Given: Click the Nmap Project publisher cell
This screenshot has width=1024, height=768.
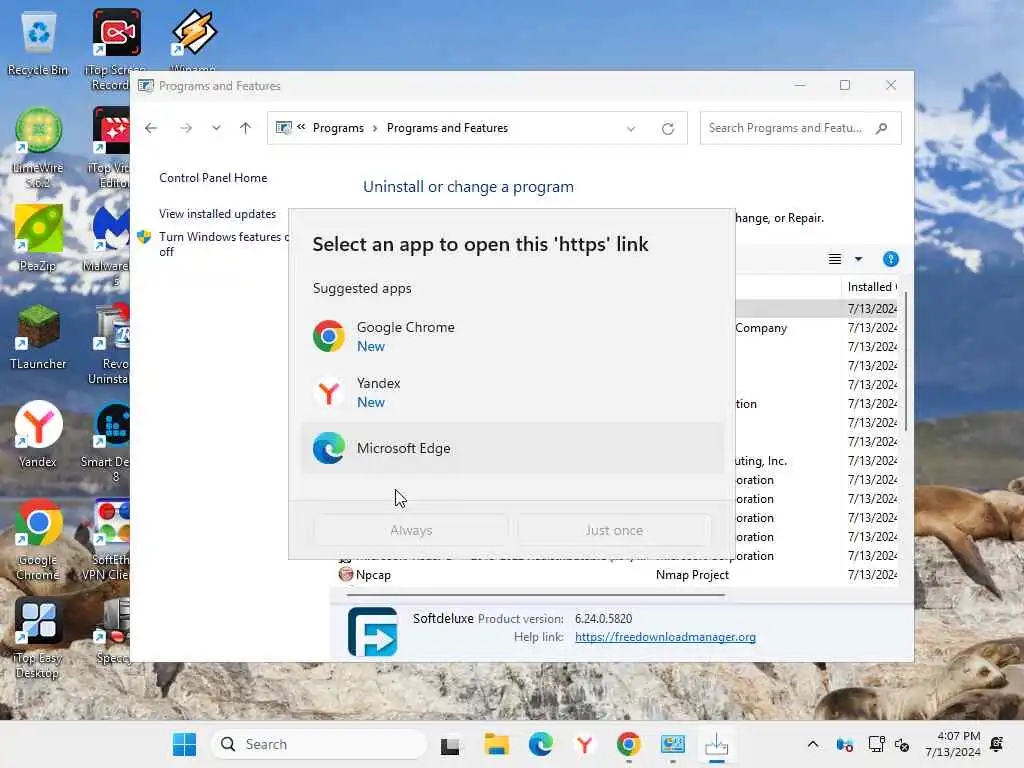Looking at the screenshot, I should click(x=692, y=575).
